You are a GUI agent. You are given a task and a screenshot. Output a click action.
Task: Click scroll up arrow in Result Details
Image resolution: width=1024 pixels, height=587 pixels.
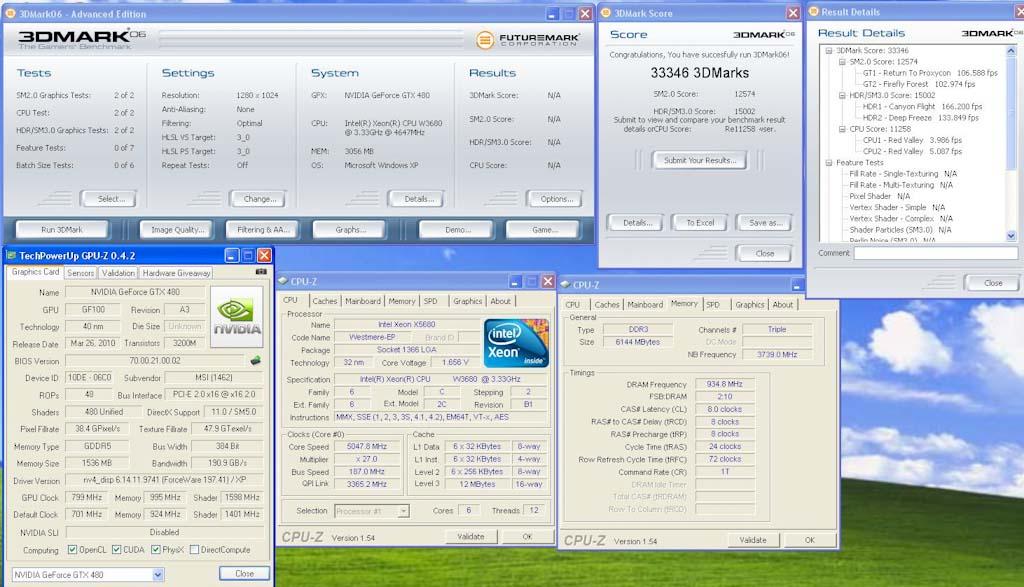(1011, 50)
